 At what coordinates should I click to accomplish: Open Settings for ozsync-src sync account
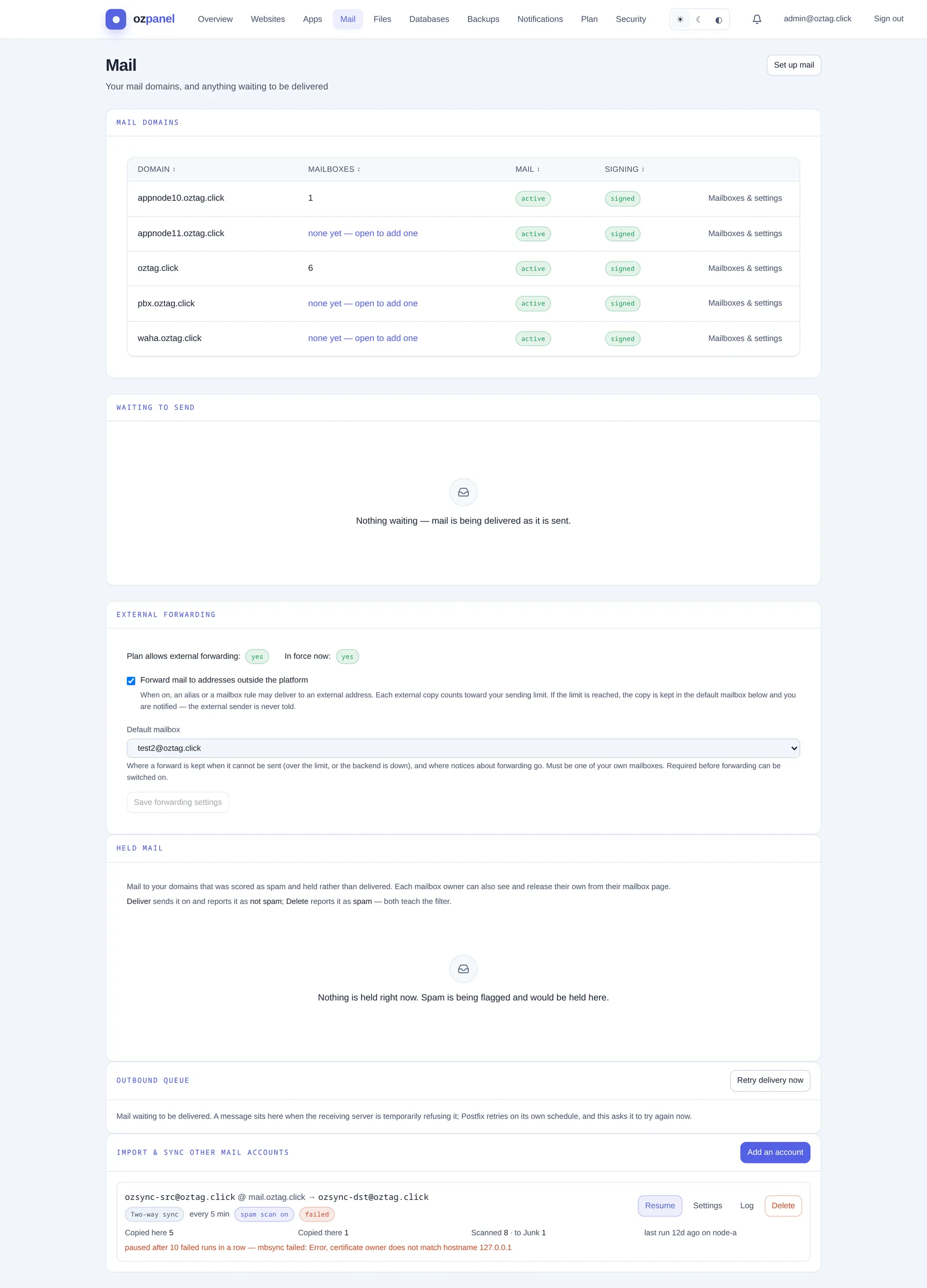pos(707,1206)
